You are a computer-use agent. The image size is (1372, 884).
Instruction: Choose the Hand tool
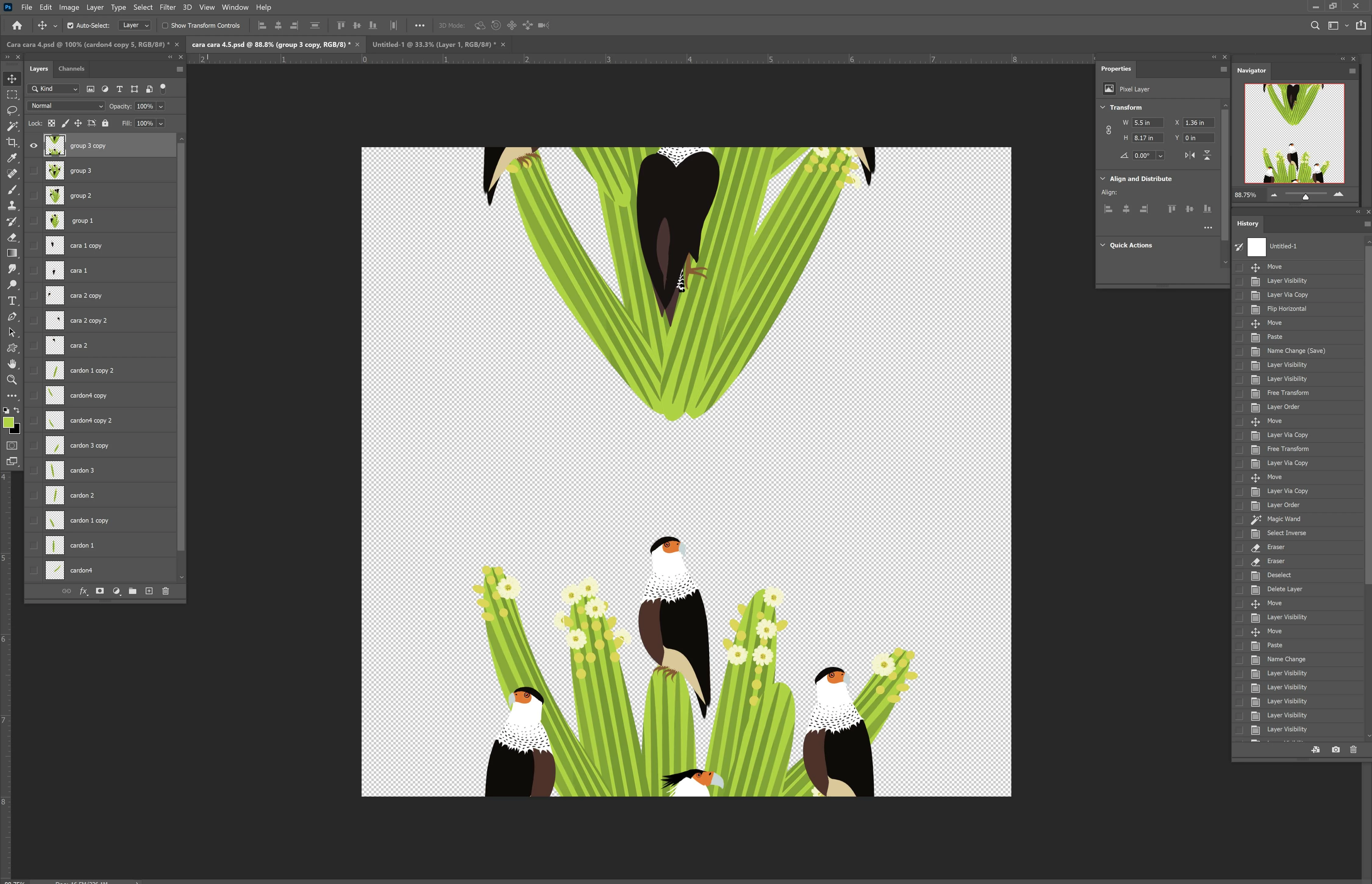(x=12, y=364)
